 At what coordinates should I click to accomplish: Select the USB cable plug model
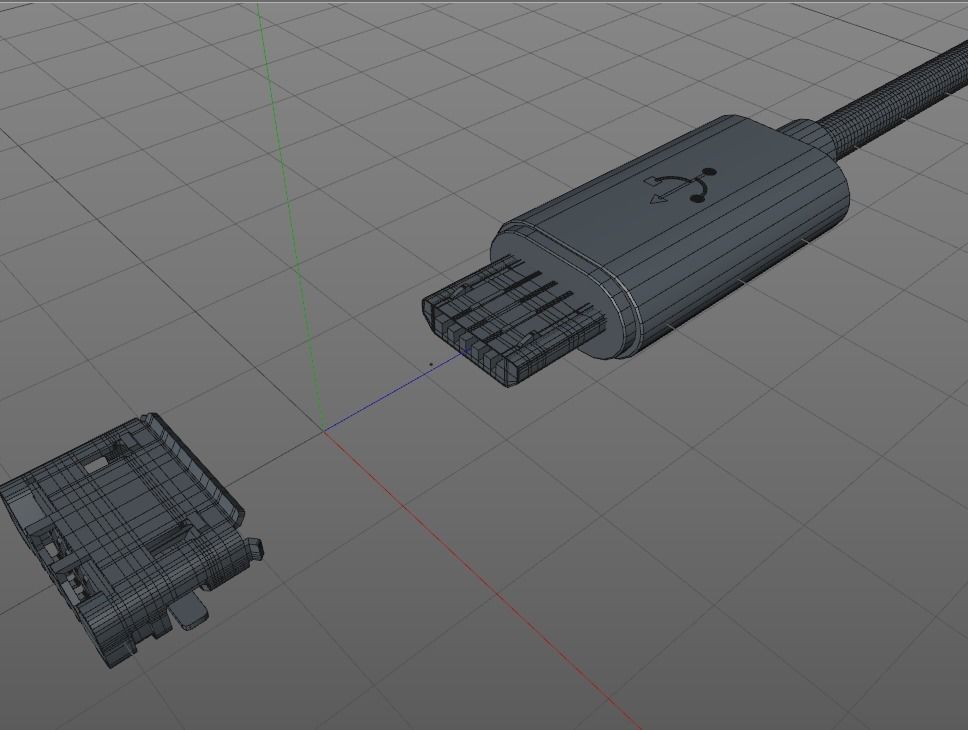pyautogui.click(x=670, y=238)
